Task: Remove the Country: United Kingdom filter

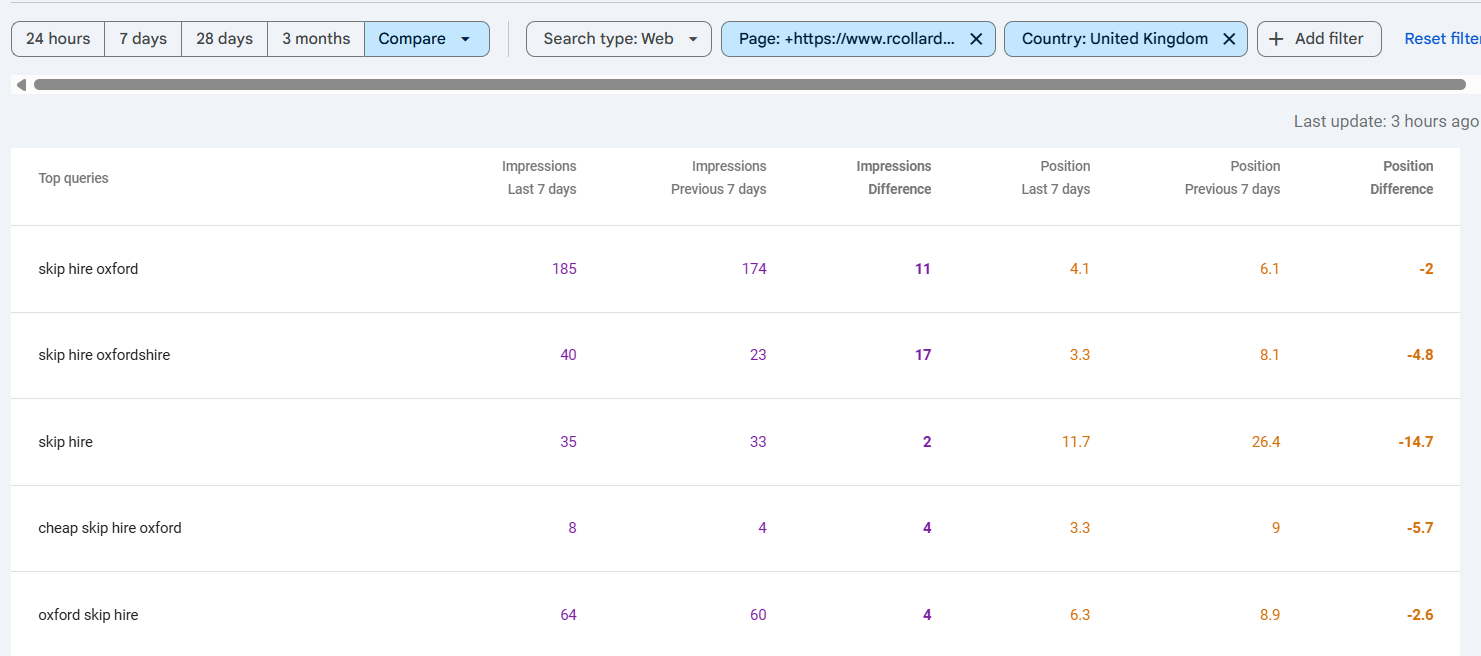Action: point(1229,39)
